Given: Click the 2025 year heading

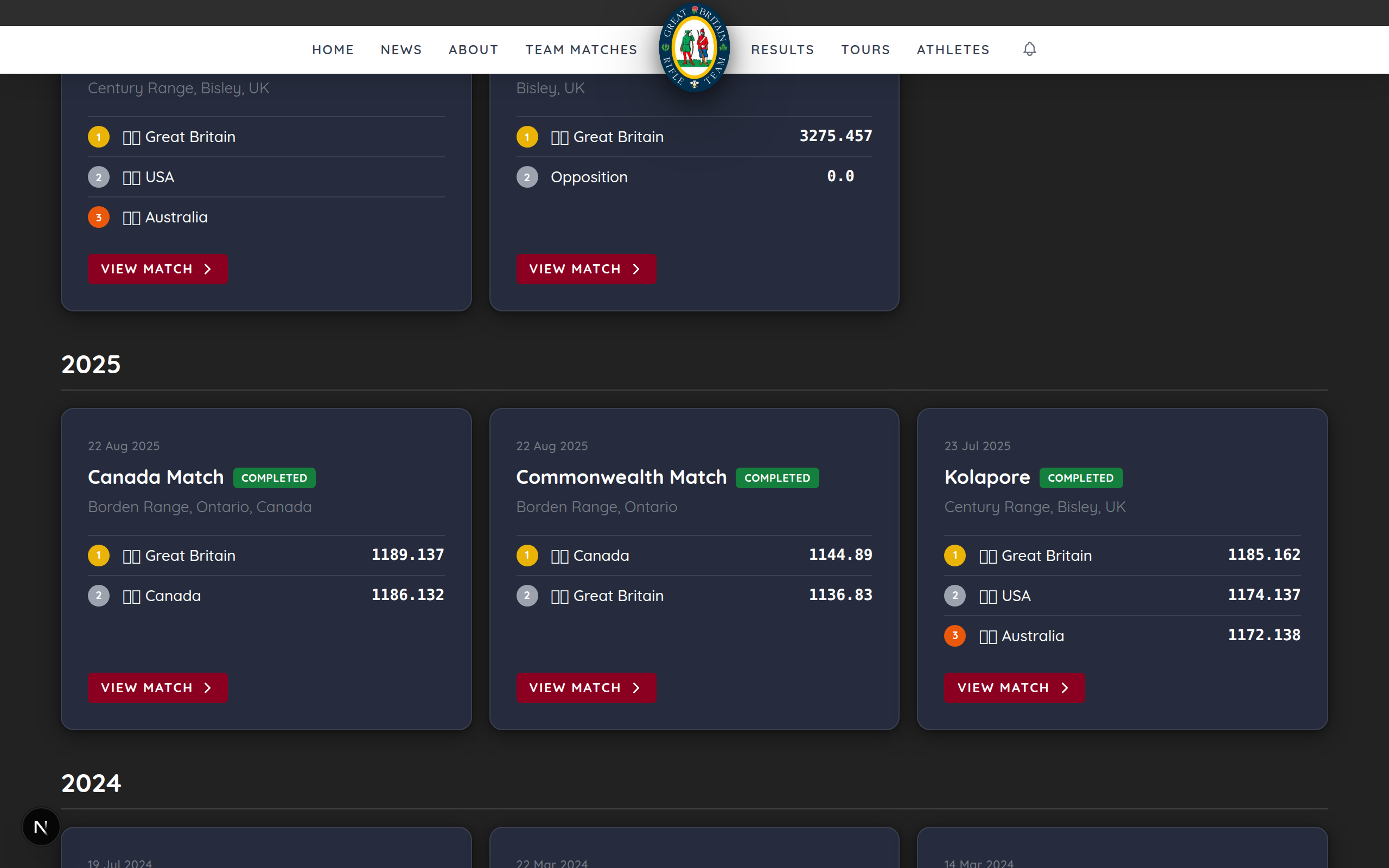Looking at the screenshot, I should pos(91,365).
